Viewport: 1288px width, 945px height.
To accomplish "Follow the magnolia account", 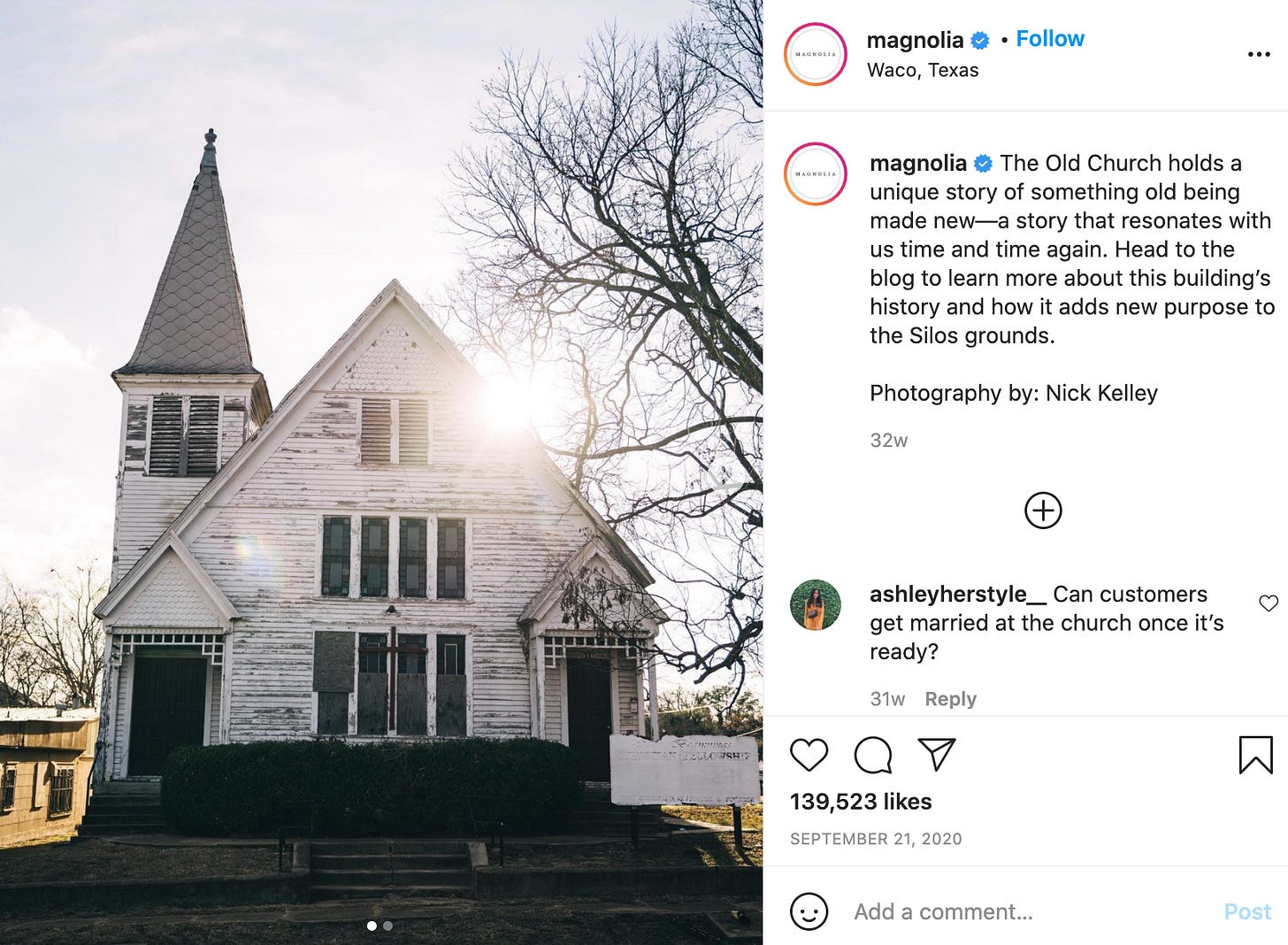I will [x=1050, y=39].
